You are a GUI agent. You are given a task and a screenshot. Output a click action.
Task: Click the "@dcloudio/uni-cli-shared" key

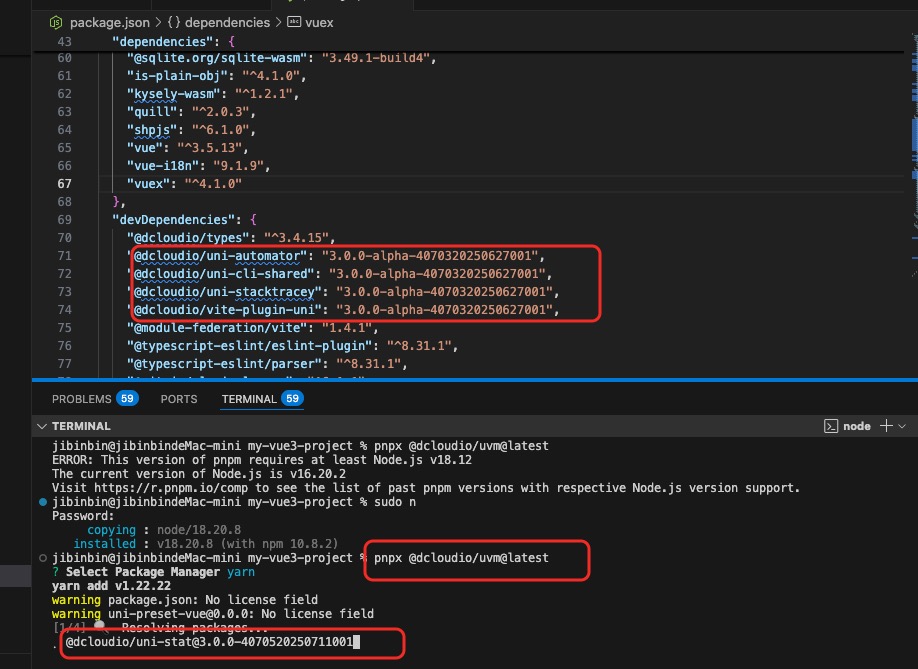coord(220,274)
